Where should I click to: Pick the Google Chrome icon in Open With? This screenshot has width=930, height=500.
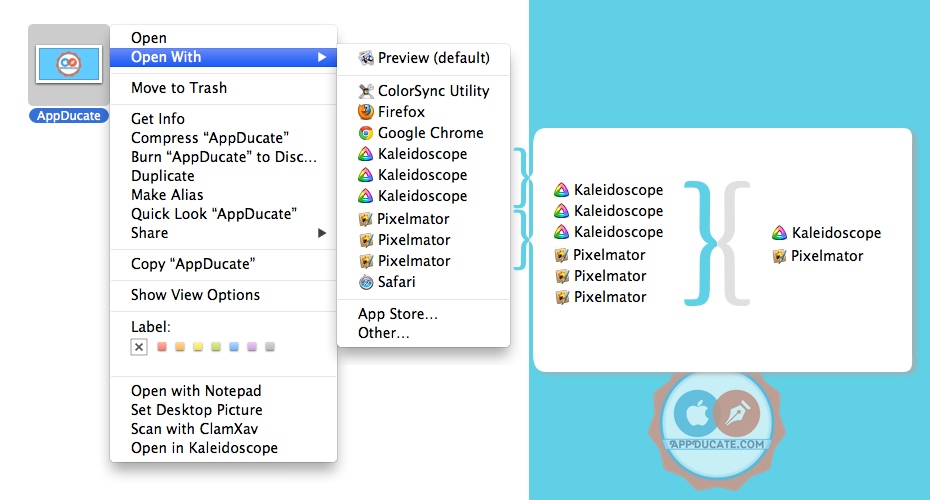click(x=366, y=133)
